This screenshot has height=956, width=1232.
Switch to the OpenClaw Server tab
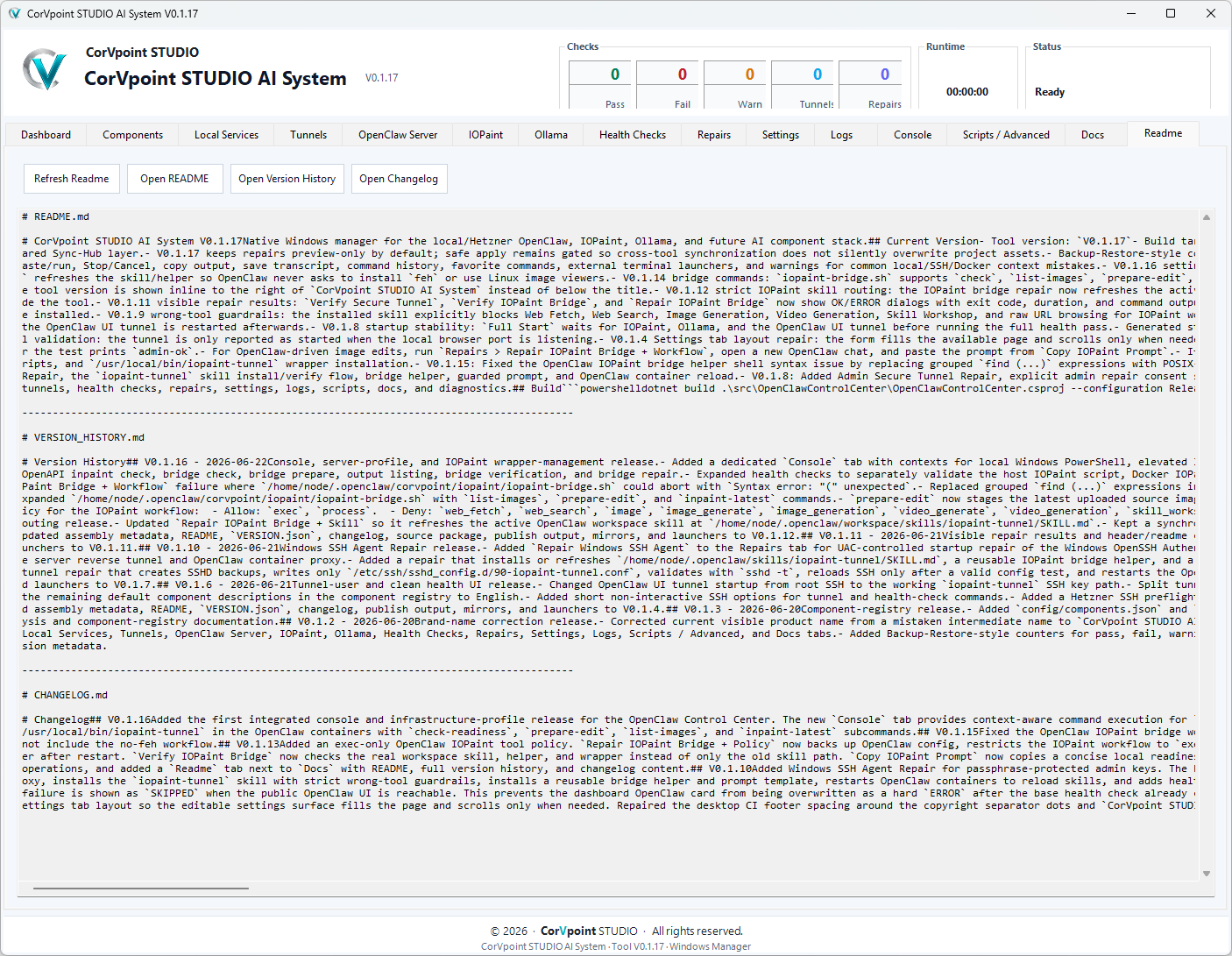[x=398, y=135]
